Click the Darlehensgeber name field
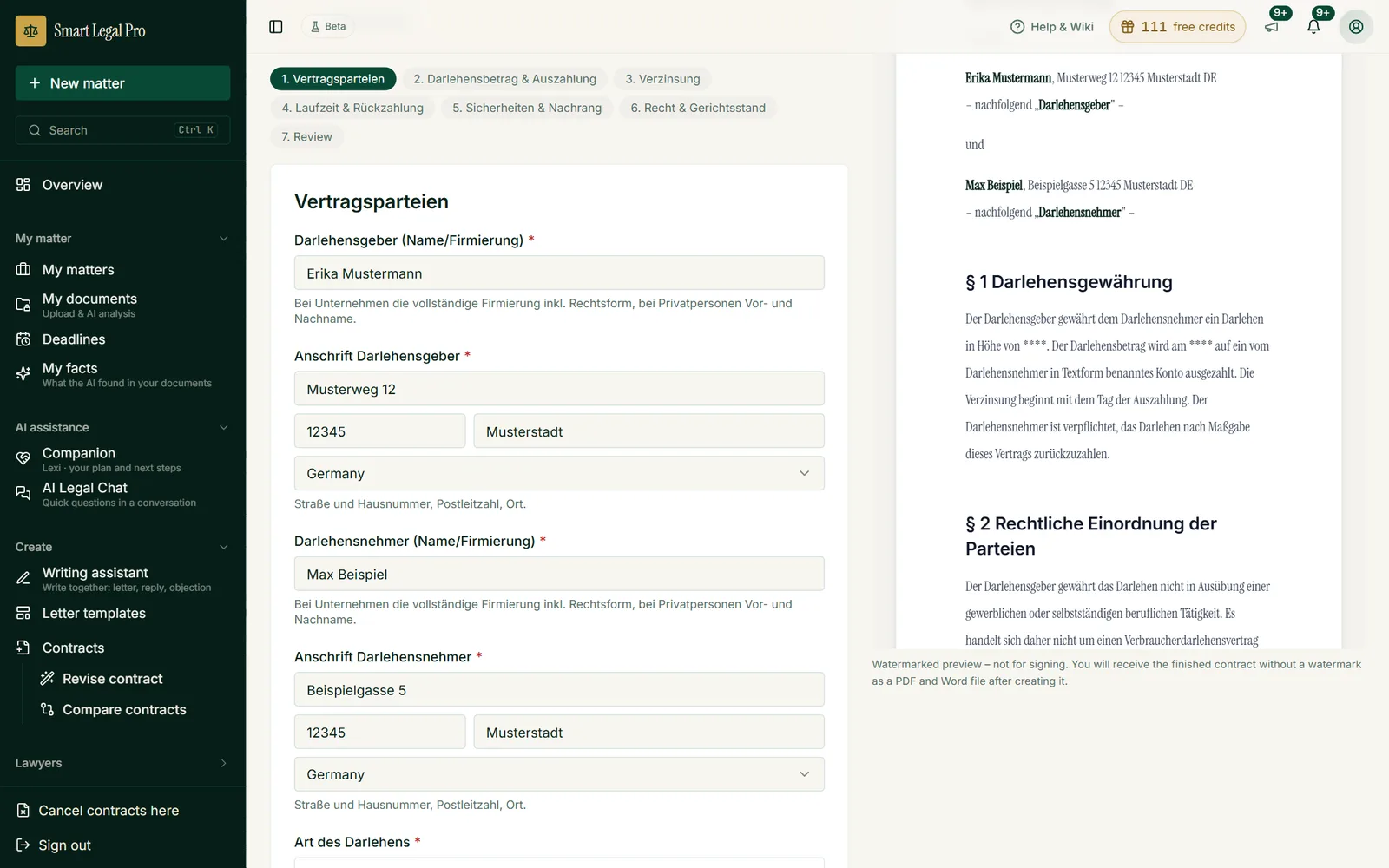Image resolution: width=1389 pixels, height=868 pixels. [559, 273]
